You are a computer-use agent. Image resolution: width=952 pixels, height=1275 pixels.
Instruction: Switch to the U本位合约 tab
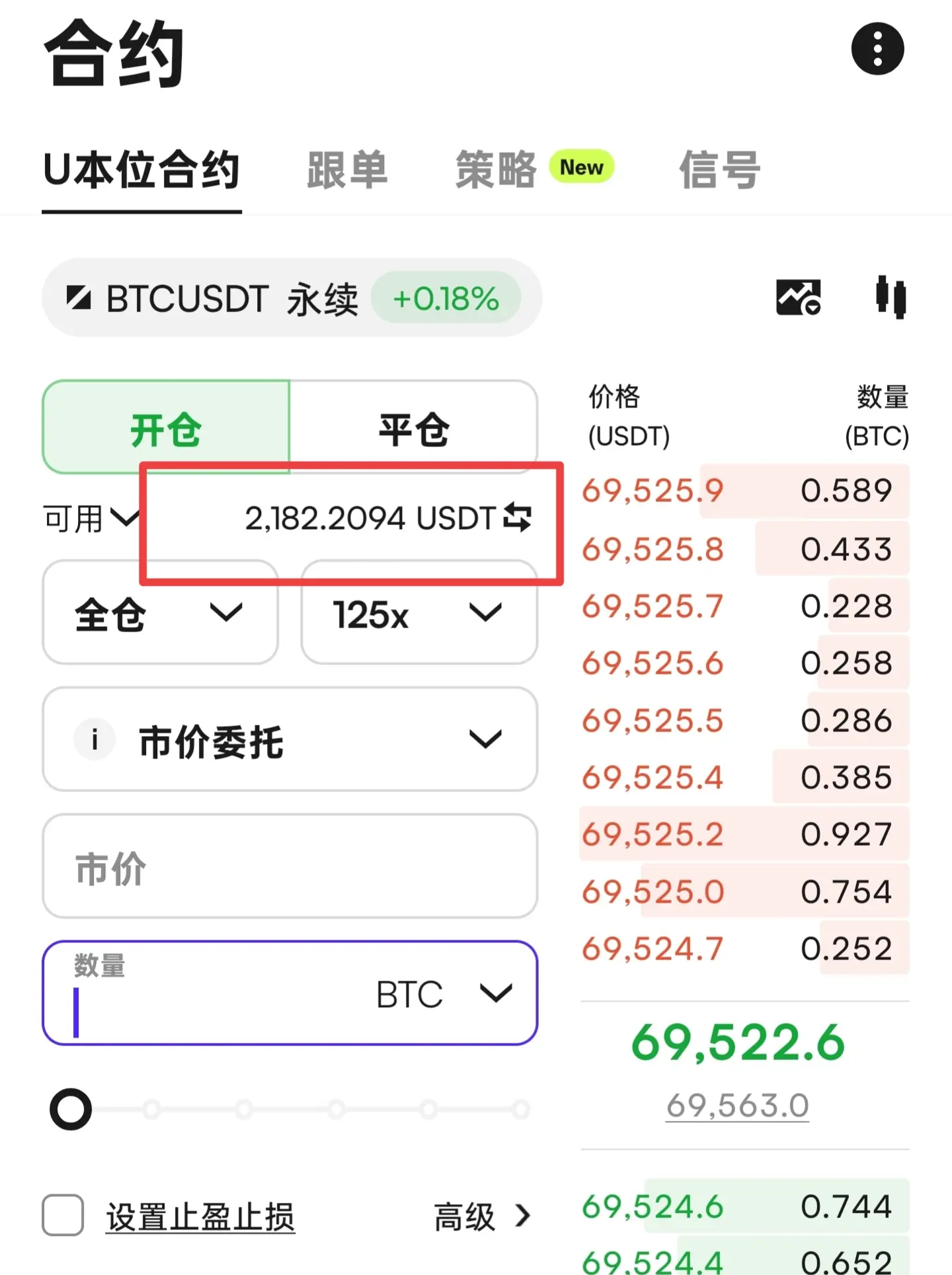(141, 171)
